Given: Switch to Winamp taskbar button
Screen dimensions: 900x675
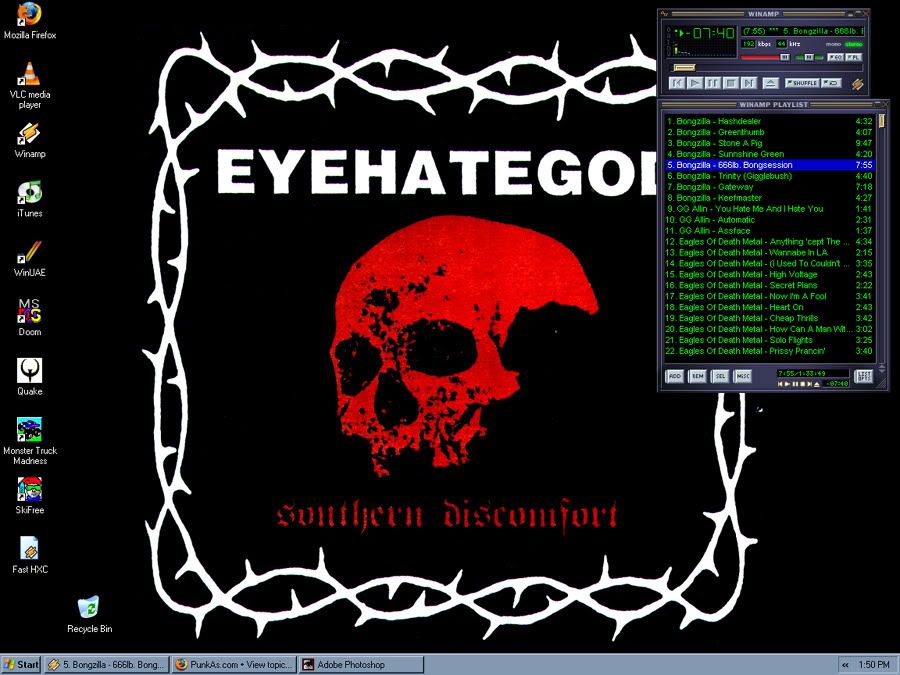Looking at the screenshot, I should (x=107, y=665).
